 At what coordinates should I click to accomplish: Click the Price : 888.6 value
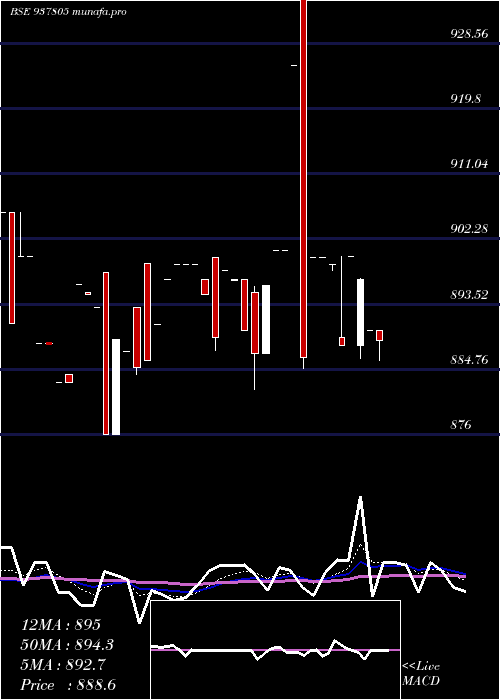(68, 685)
